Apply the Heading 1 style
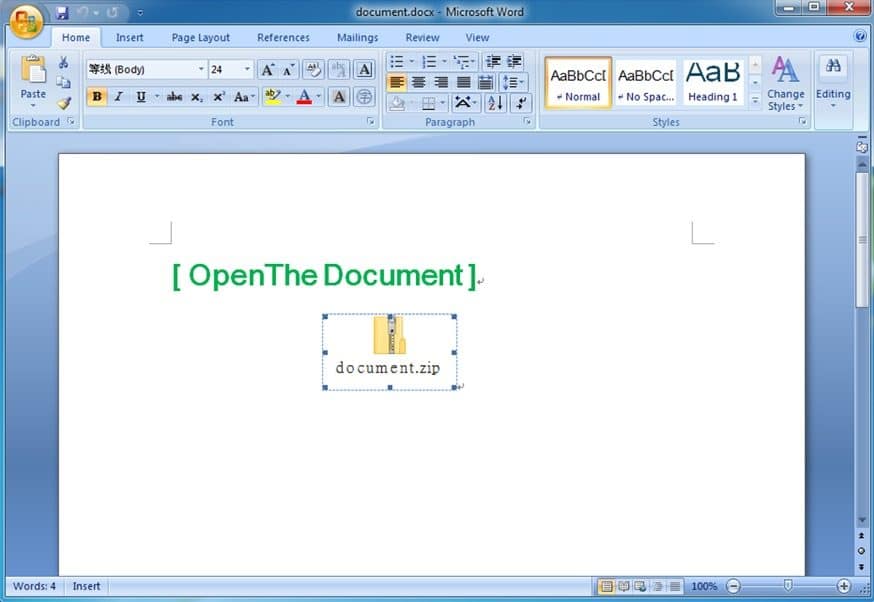Viewport: 874px width, 602px height. click(713, 81)
